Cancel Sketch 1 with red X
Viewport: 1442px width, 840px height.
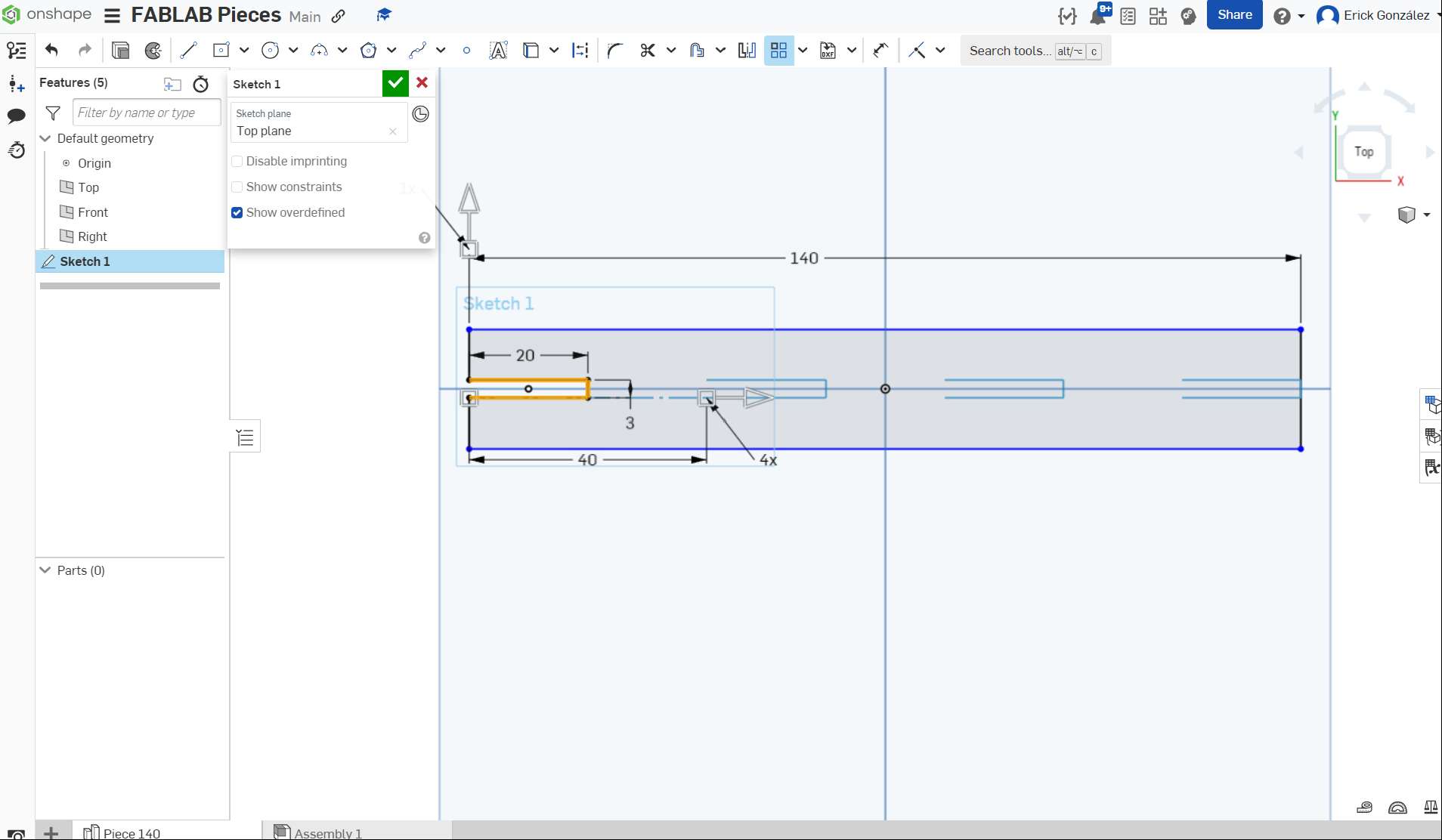(x=422, y=83)
